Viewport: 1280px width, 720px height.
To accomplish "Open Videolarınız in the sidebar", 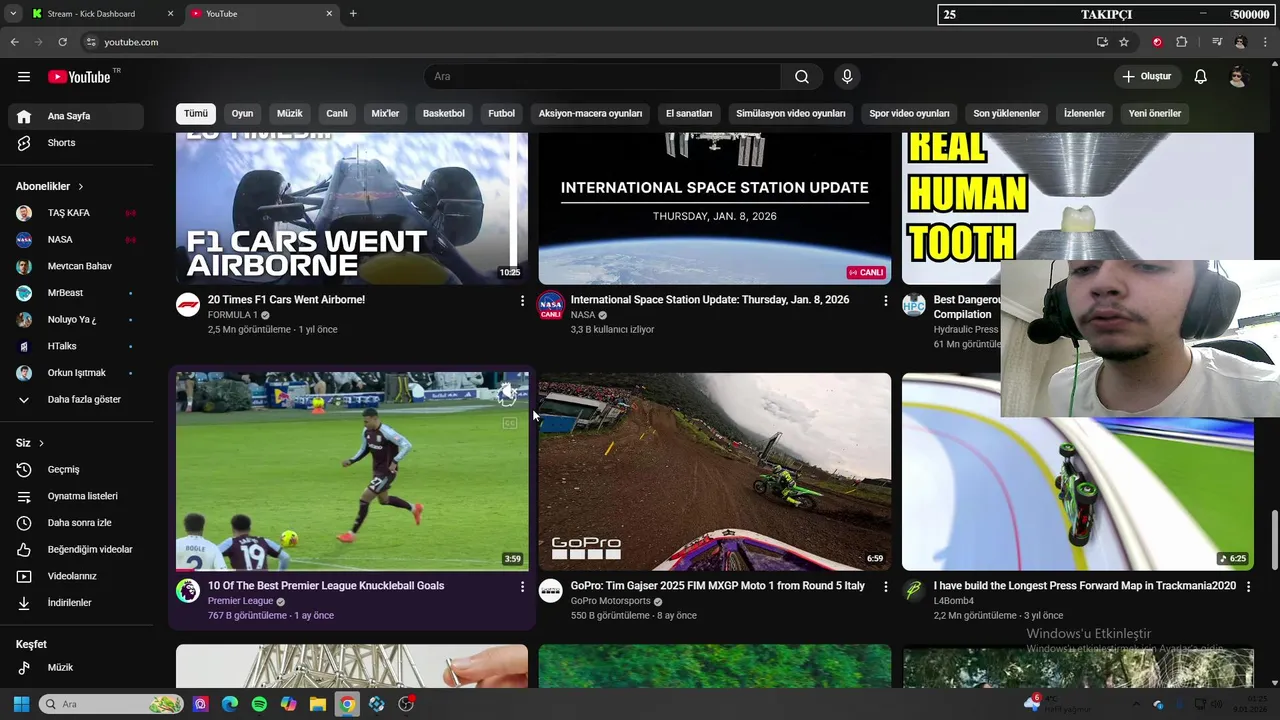I will coord(75,576).
